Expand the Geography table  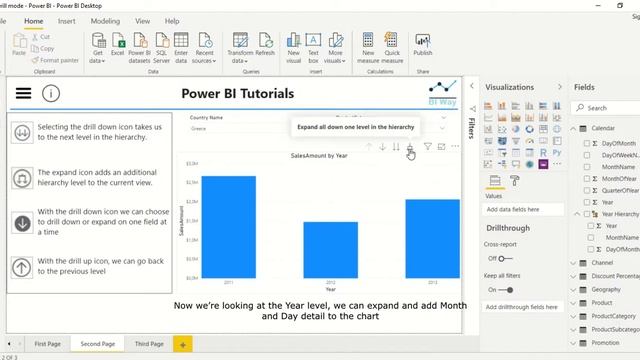(573, 290)
